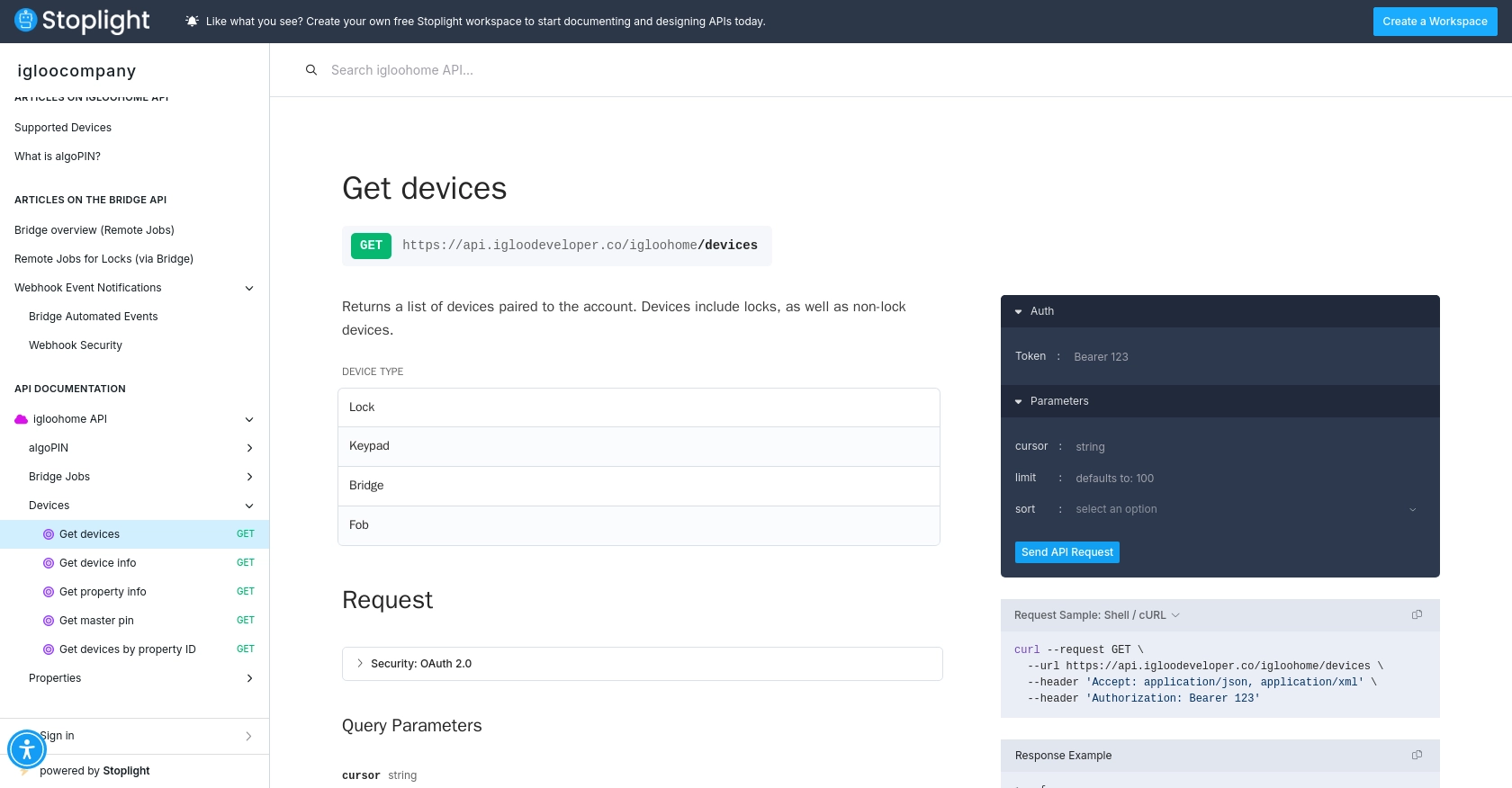1512x788 pixels.
Task: Click Create a Workspace button
Action: [1435, 22]
